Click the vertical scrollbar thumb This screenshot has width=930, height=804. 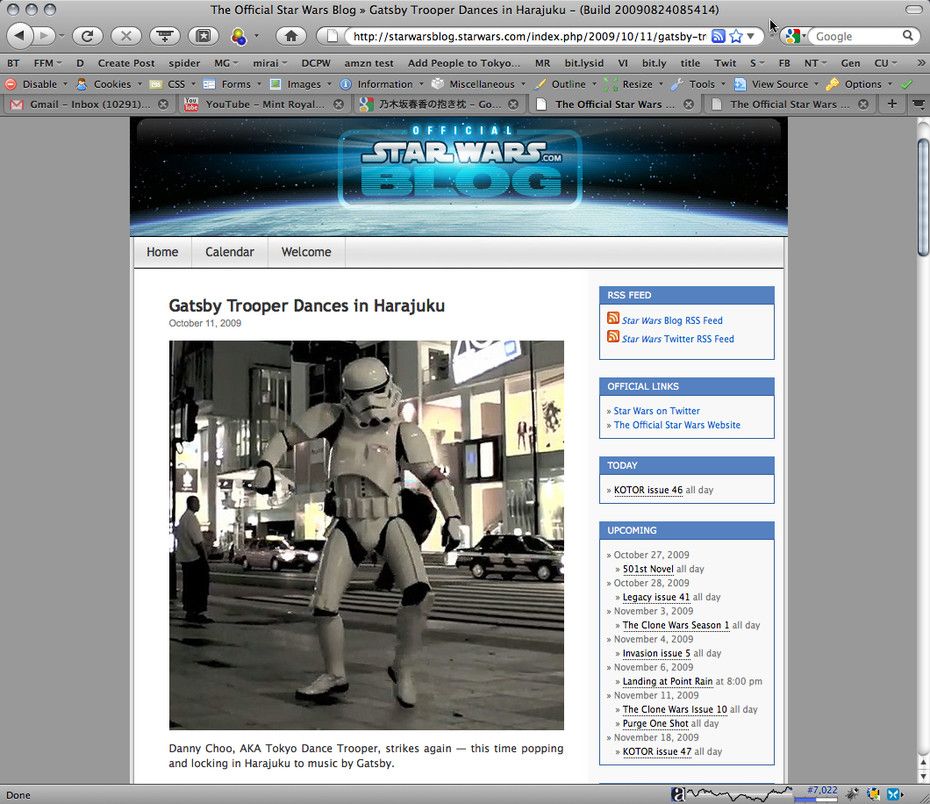[923, 197]
